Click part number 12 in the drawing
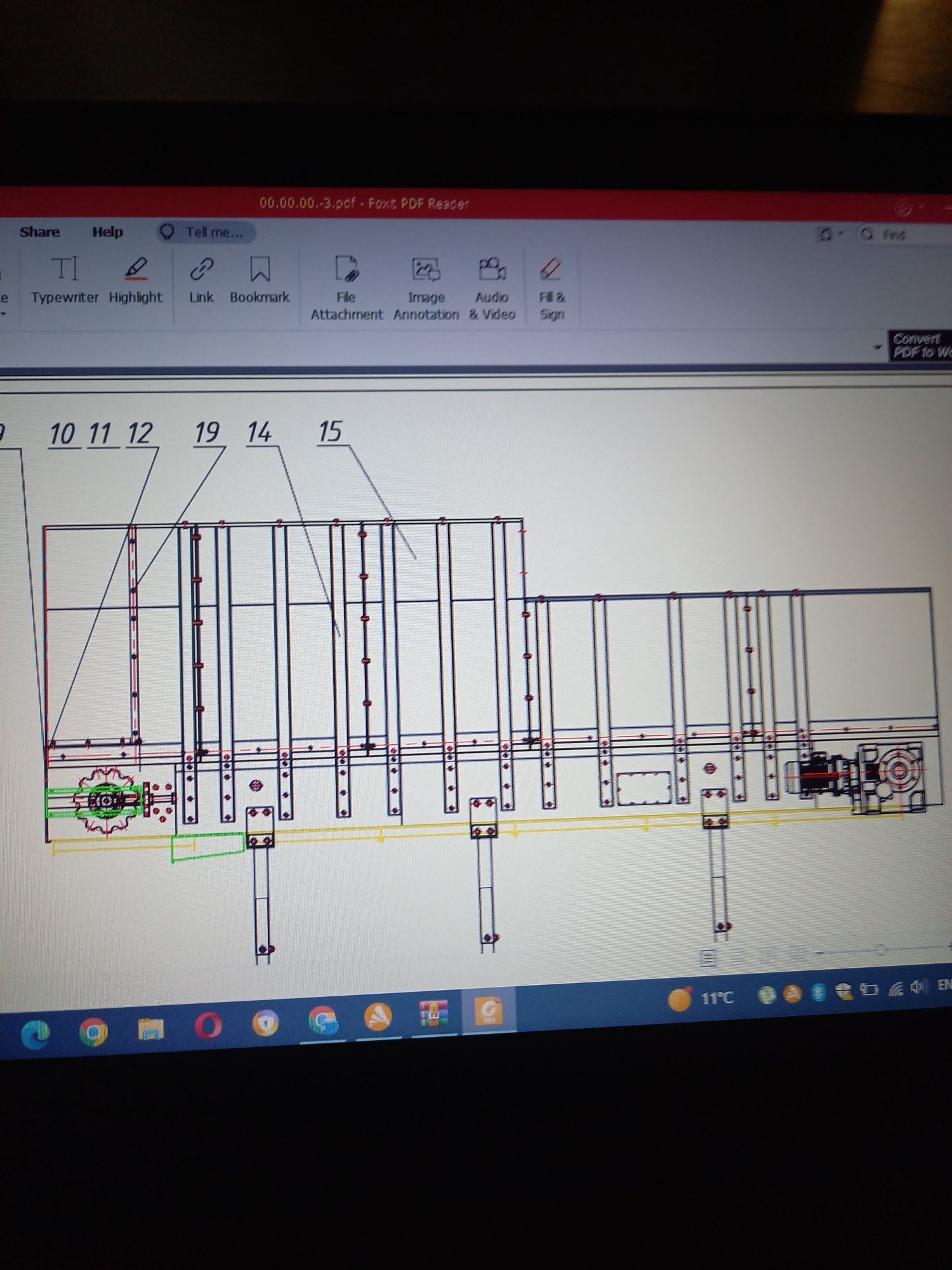This screenshot has width=952, height=1270. coord(140,434)
